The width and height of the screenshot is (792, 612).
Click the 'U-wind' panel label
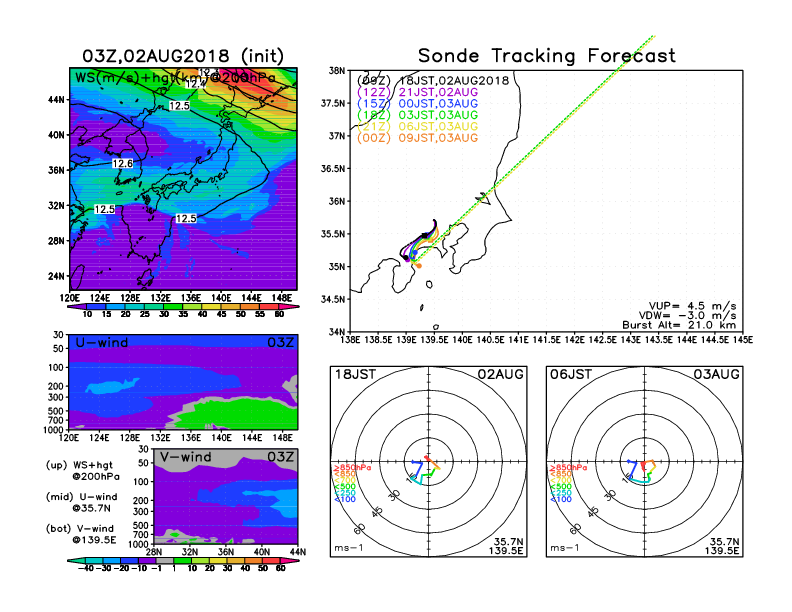pos(102,343)
